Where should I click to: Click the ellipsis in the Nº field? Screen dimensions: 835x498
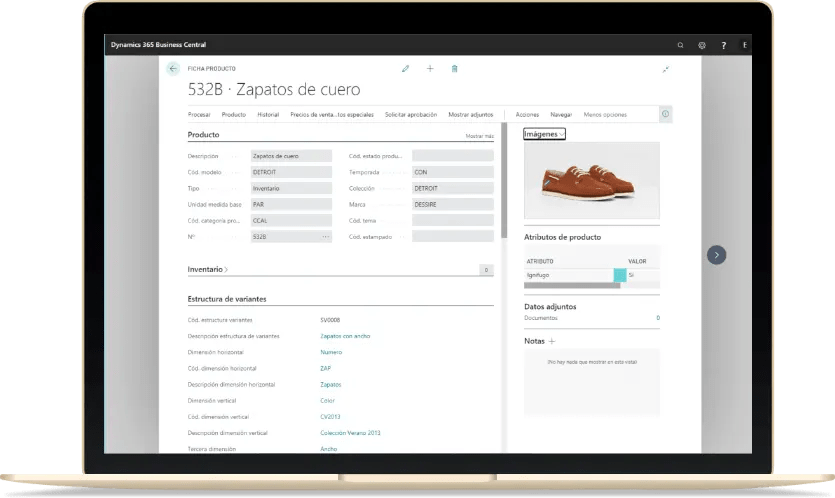[325, 237]
